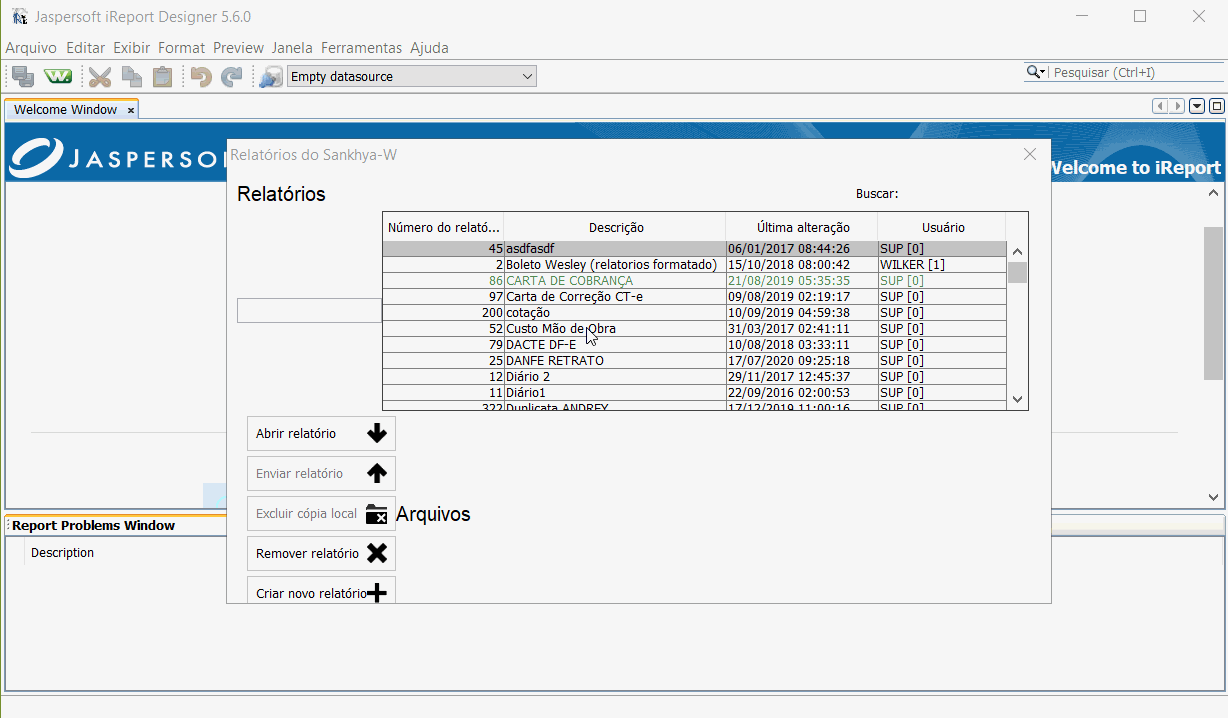Select the DACTE DF-E row
Screen dimensions: 1228x718
[x=694, y=344]
